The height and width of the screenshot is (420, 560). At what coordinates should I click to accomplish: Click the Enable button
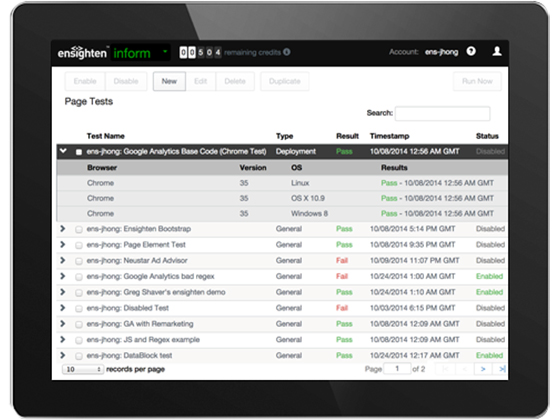85,81
